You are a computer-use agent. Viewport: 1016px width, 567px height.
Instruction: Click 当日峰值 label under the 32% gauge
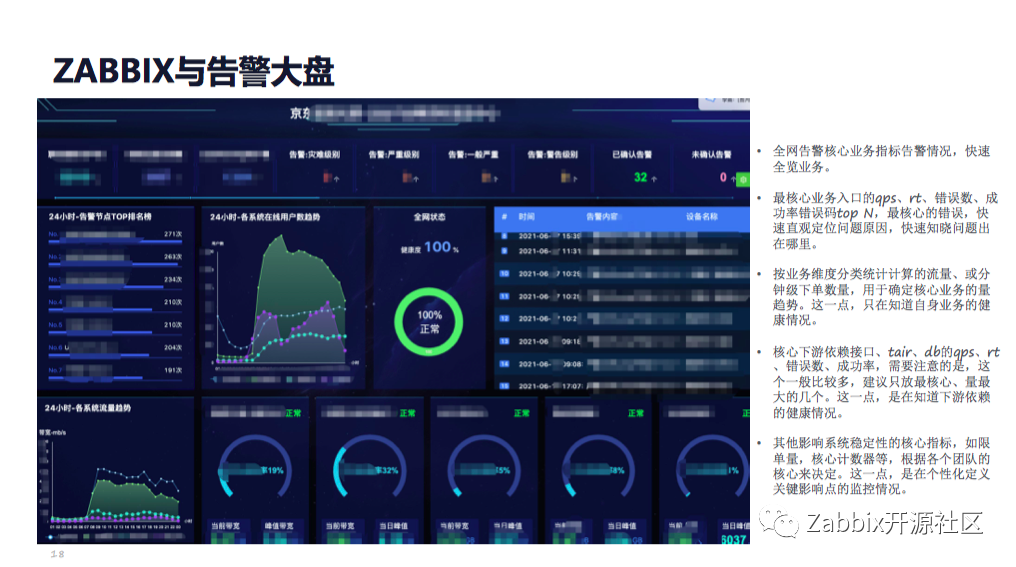click(x=393, y=526)
